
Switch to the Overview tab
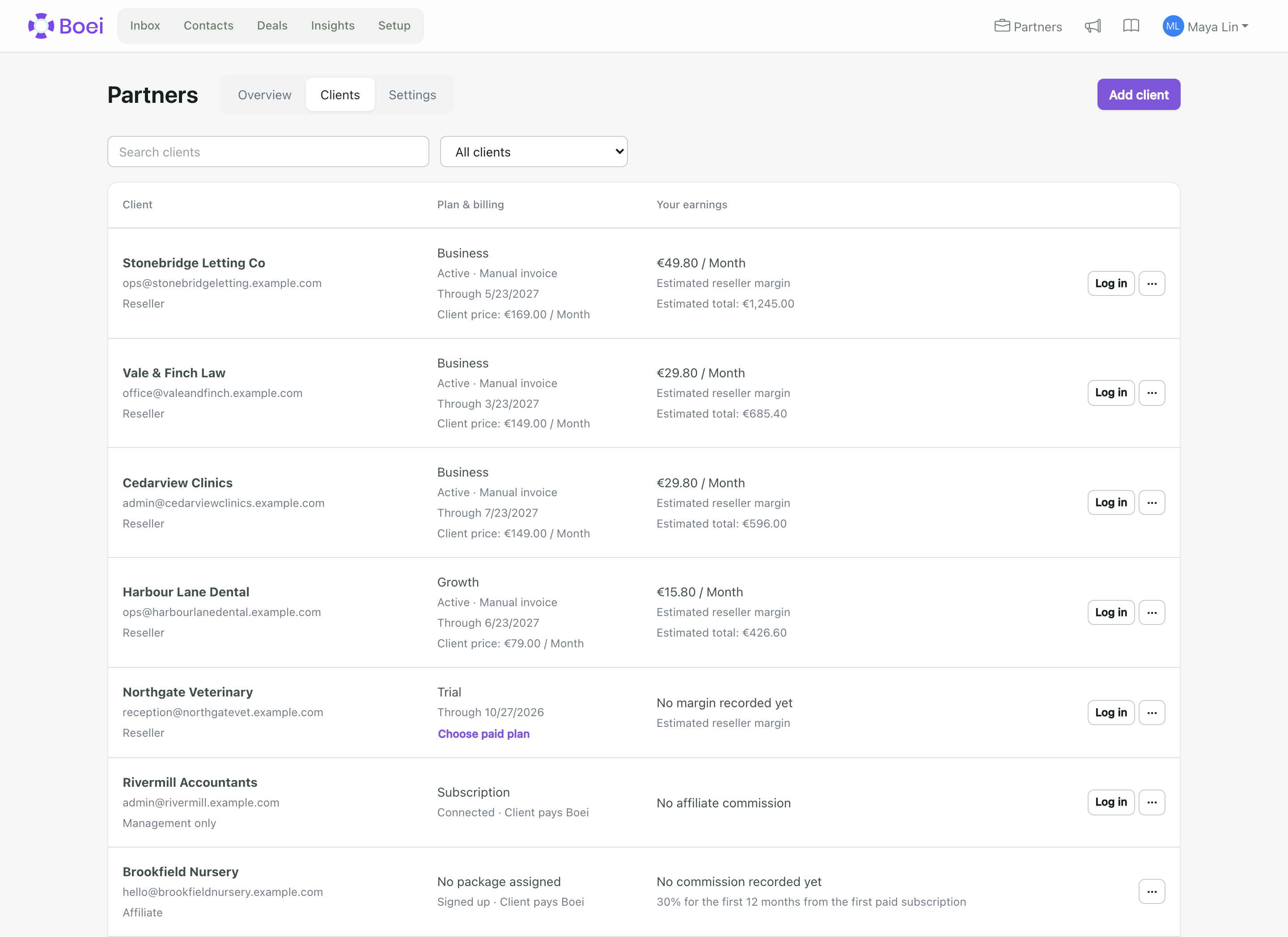pyautogui.click(x=265, y=95)
